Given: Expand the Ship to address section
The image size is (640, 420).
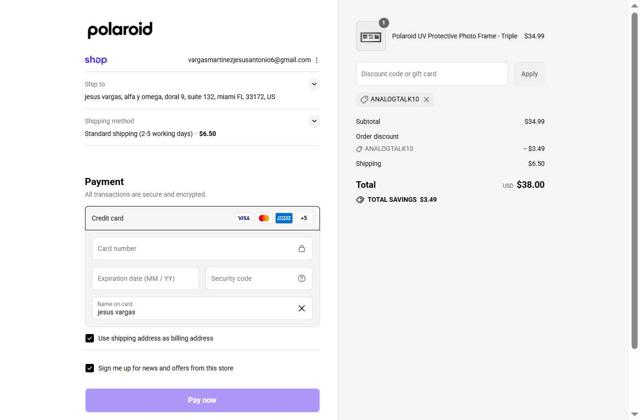Looking at the screenshot, I should coord(313,85).
